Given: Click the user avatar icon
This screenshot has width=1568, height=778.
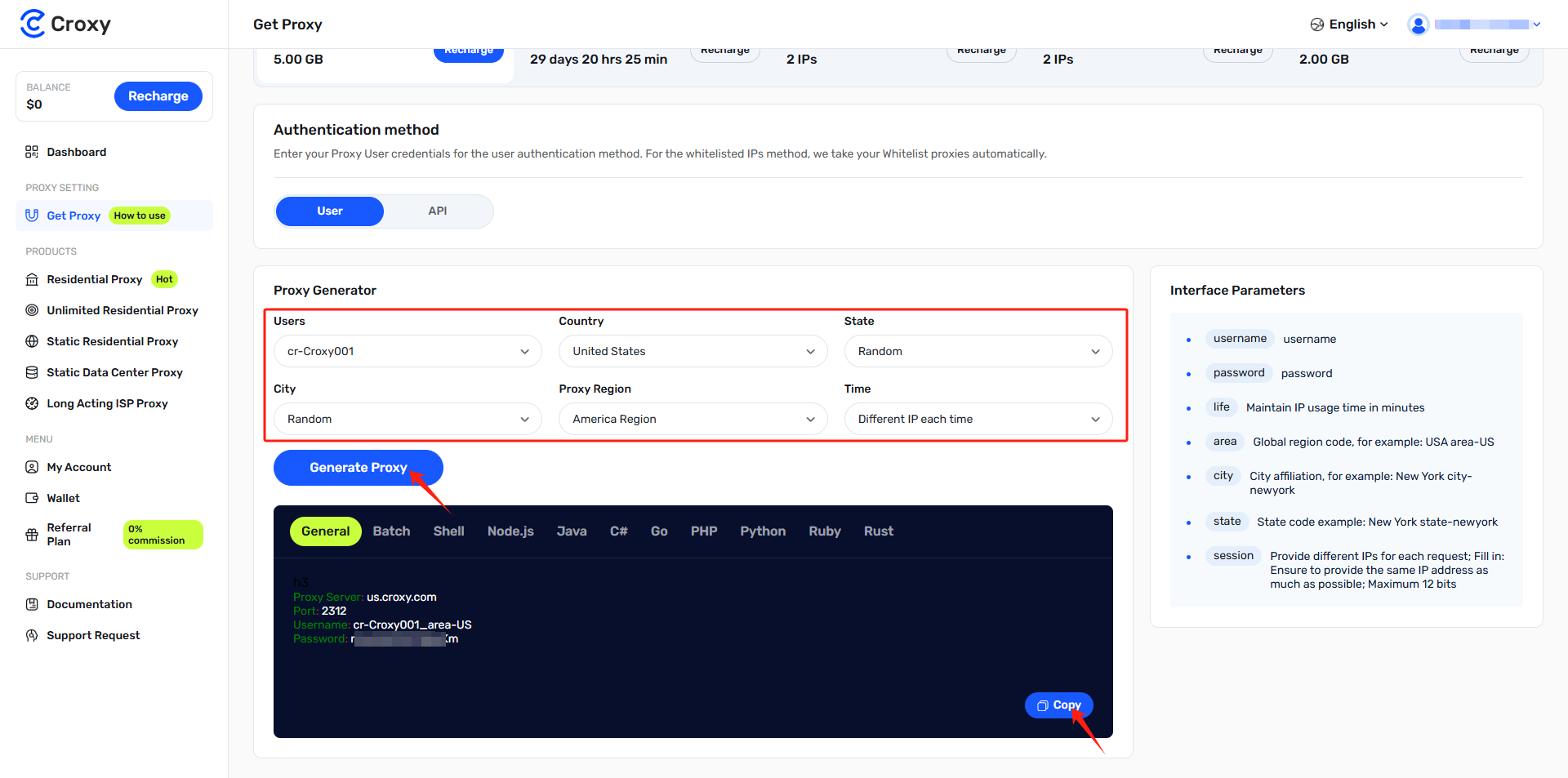Looking at the screenshot, I should (1419, 24).
